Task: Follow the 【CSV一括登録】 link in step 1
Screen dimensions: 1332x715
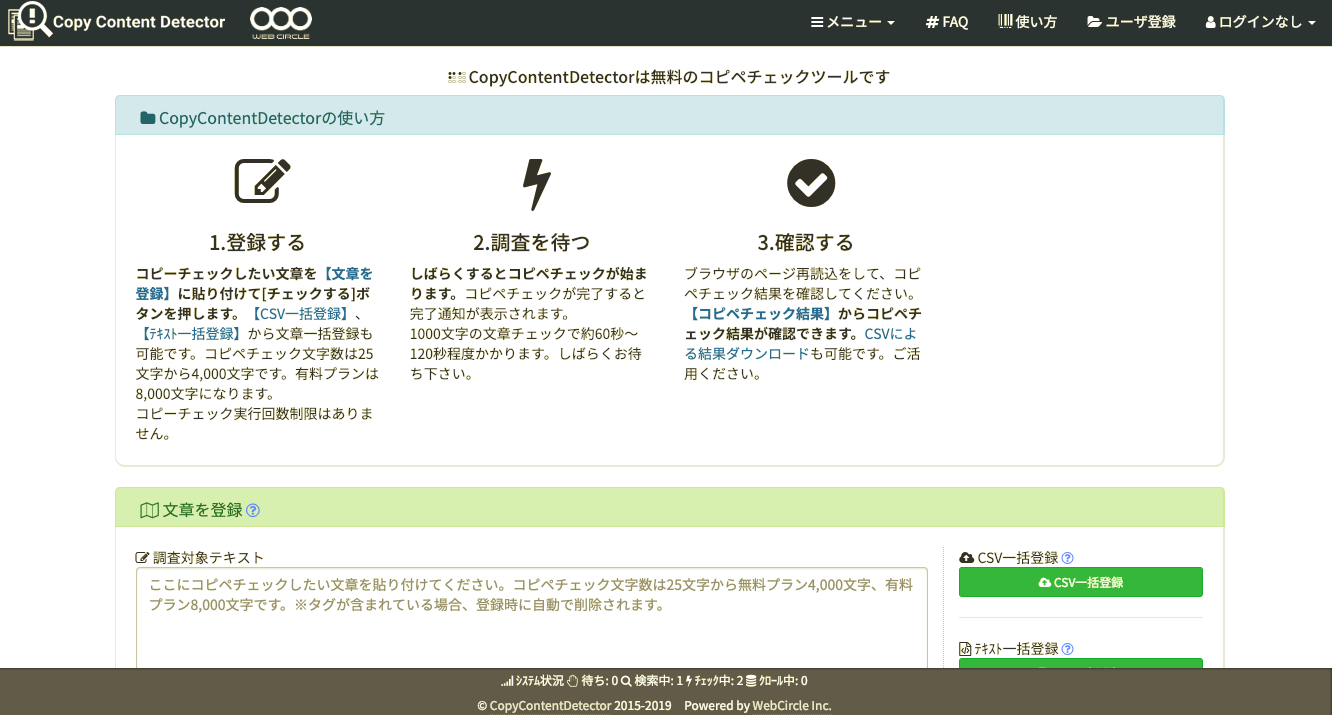Action: (300, 313)
